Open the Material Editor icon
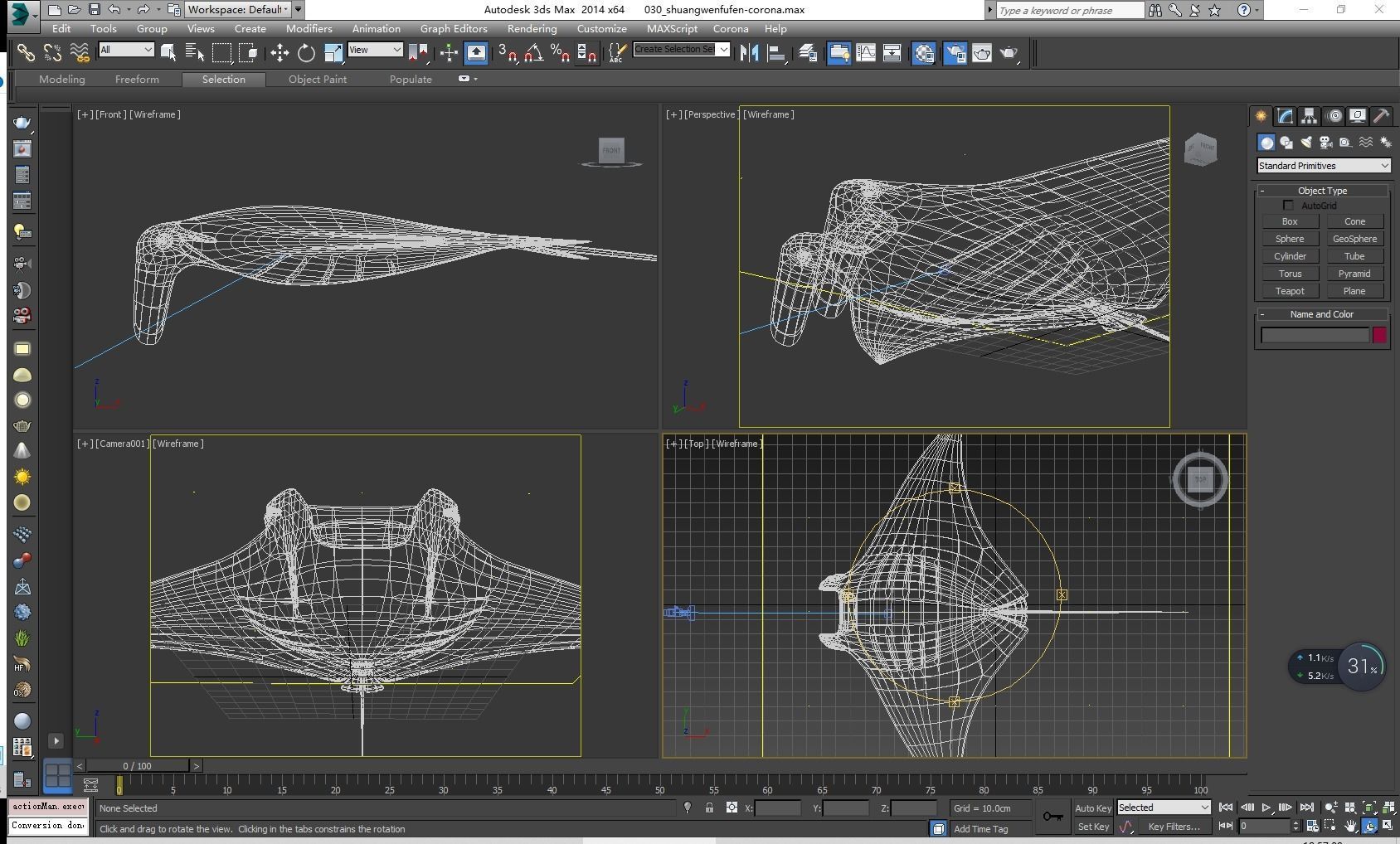The height and width of the screenshot is (844, 1400). (924, 53)
